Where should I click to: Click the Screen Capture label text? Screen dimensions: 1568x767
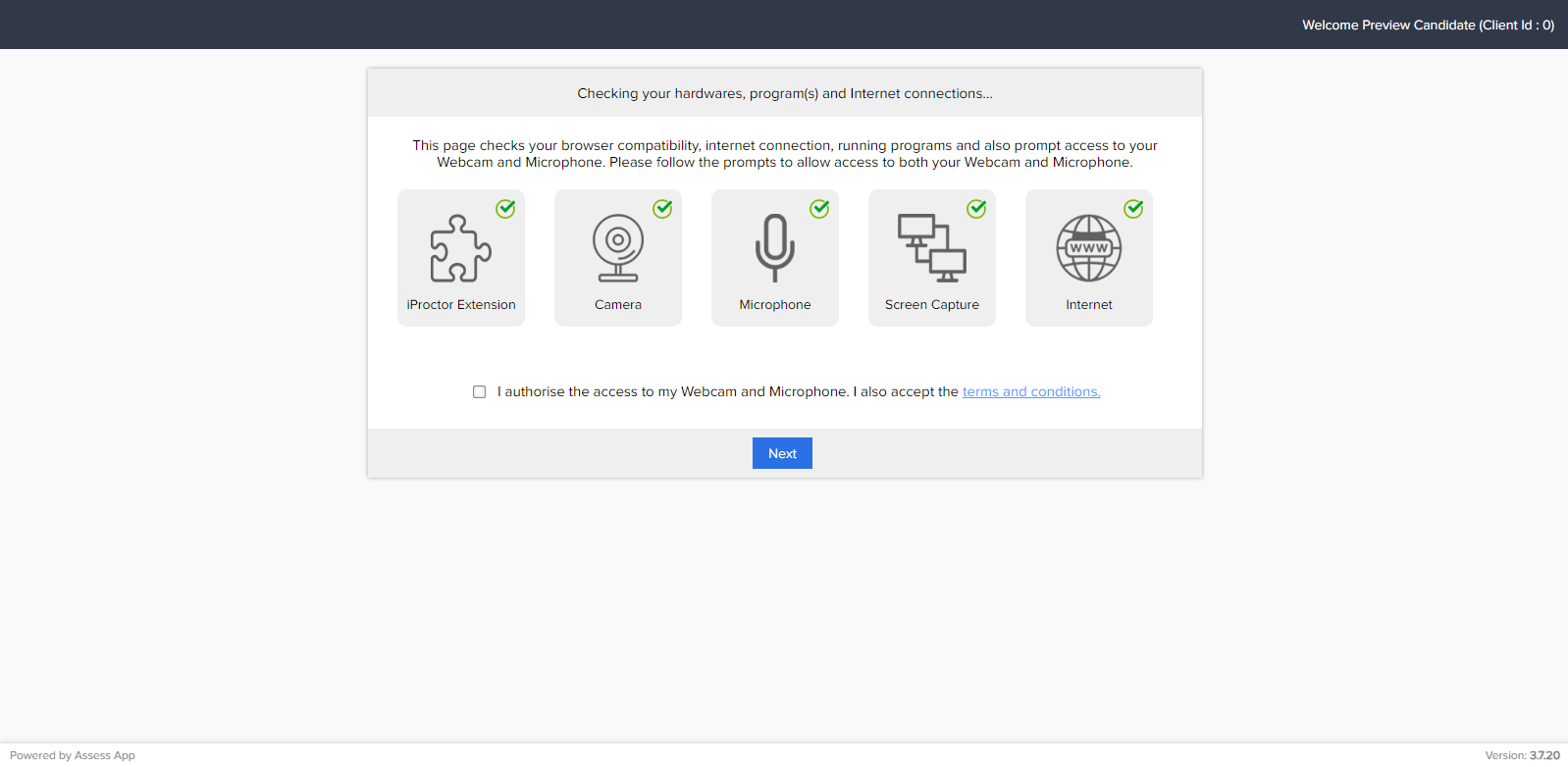[x=931, y=305]
